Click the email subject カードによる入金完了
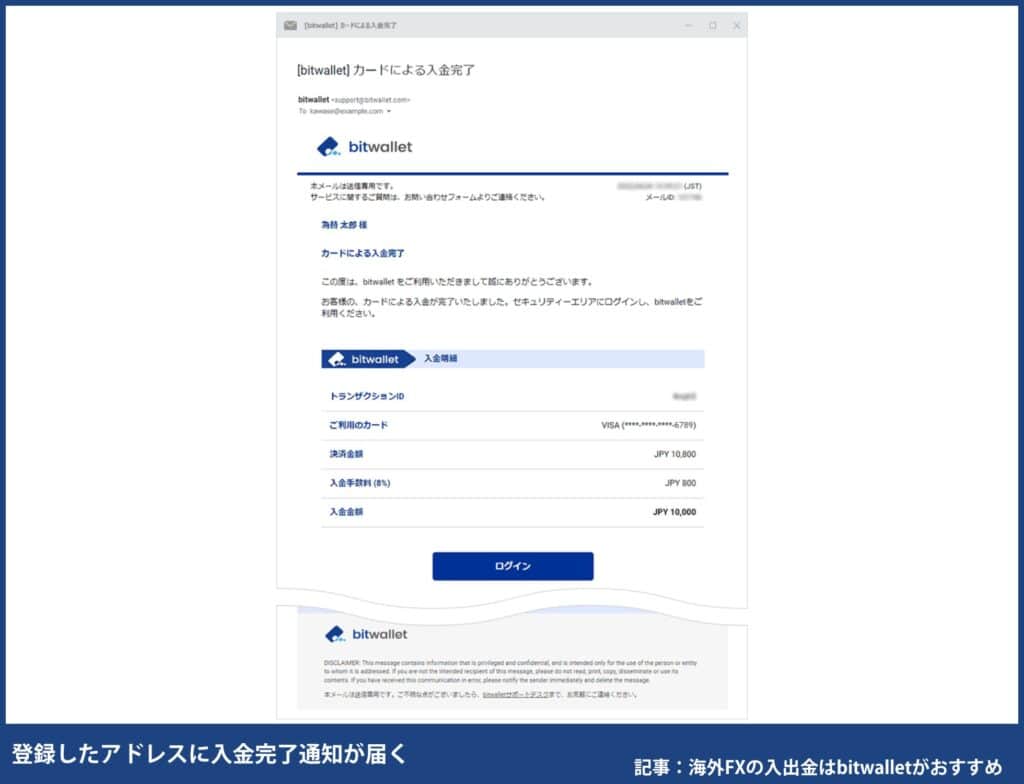Viewport: 1024px width, 784px height. 385,70
